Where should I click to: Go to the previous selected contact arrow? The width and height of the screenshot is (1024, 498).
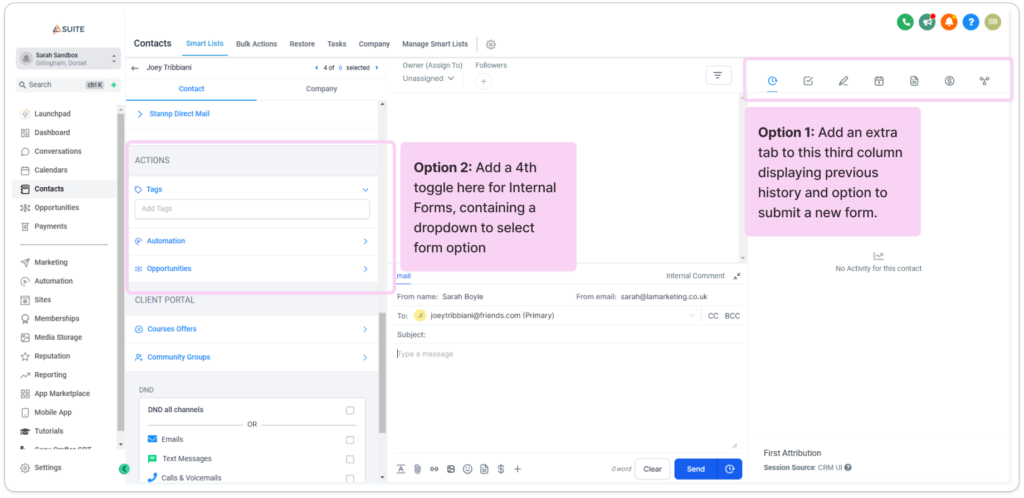(x=317, y=67)
